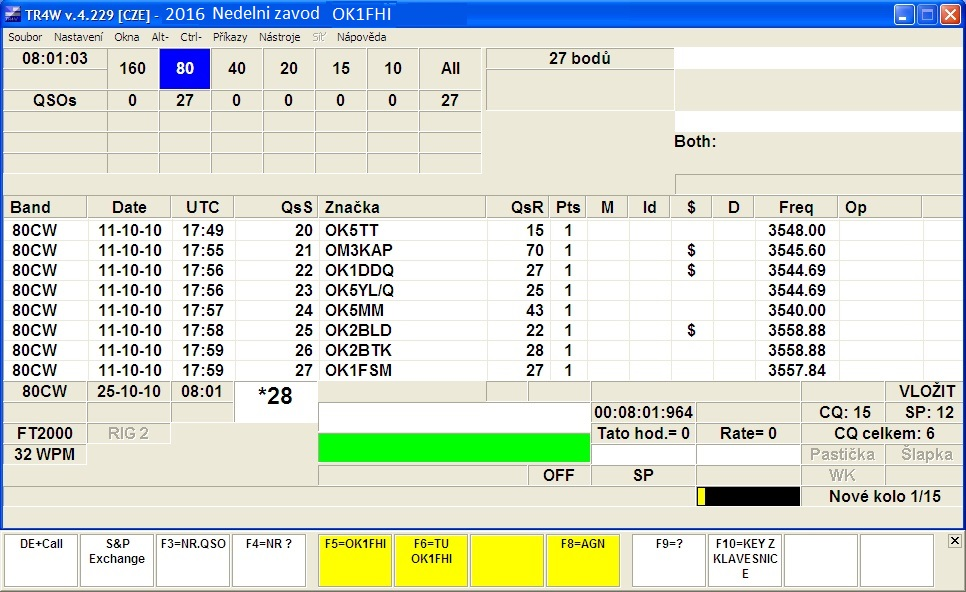Click the 3548.00 frequency cell
Screen dimensions: 966x592
point(796,230)
